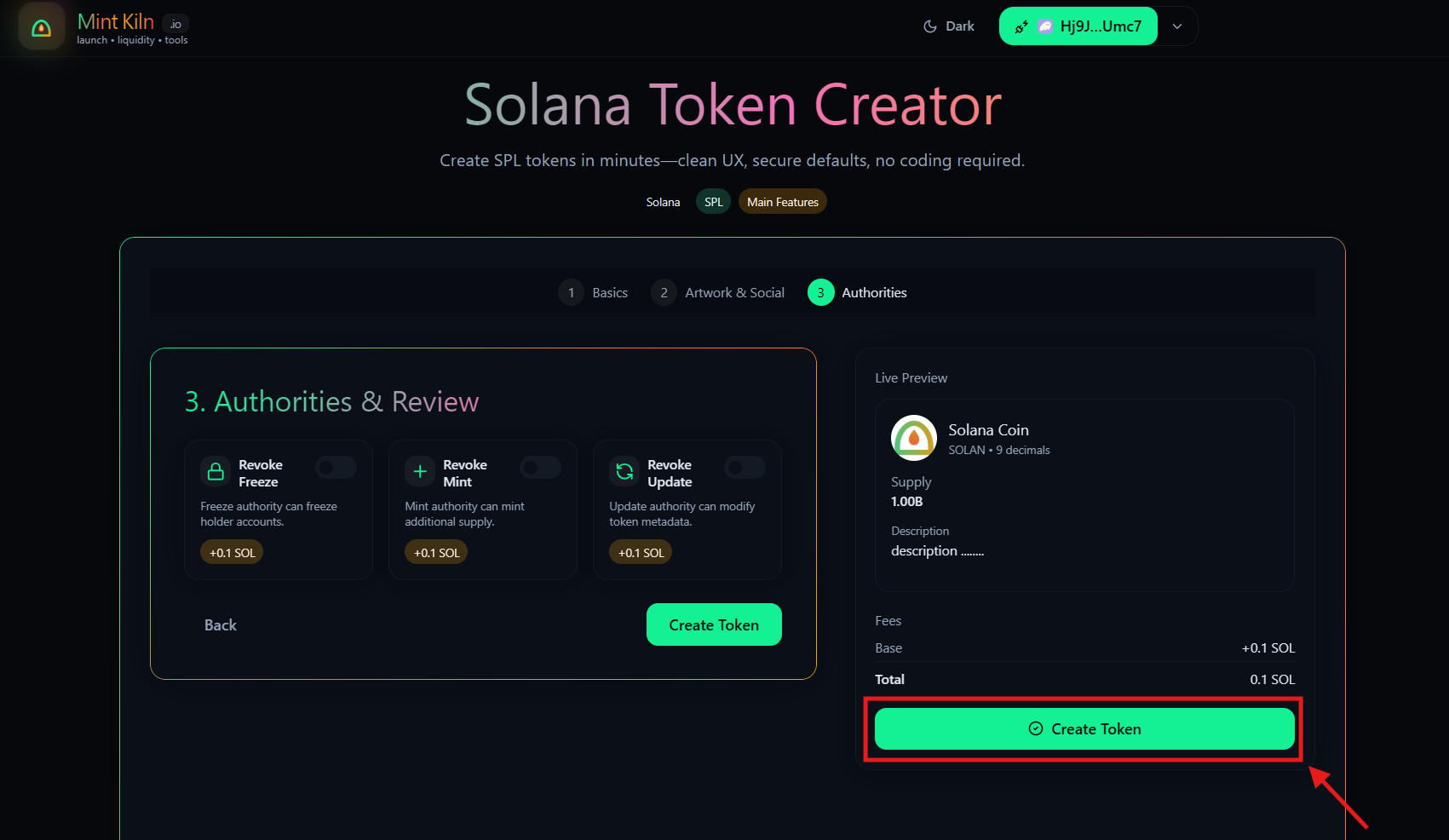Screen dimensions: 1449x840
Task: Enable the Revoke Freeze toggle
Action: (336, 468)
